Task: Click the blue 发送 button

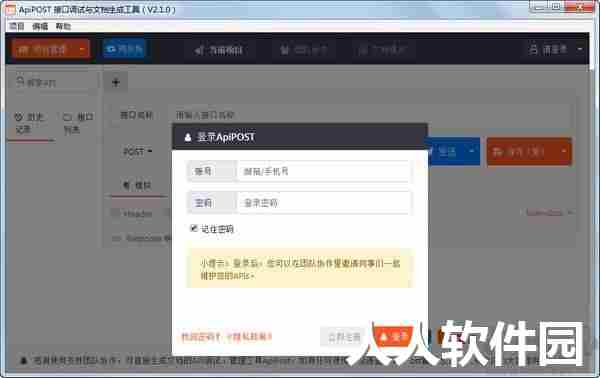Action: [x=445, y=152]
